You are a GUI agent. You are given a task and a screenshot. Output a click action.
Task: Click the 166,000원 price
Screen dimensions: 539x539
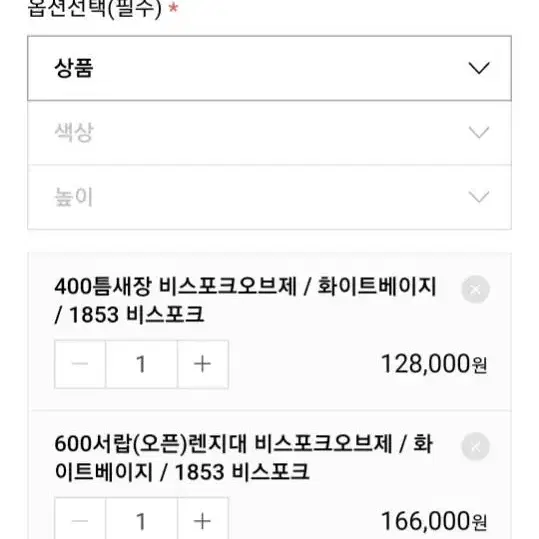pos(434,521)
